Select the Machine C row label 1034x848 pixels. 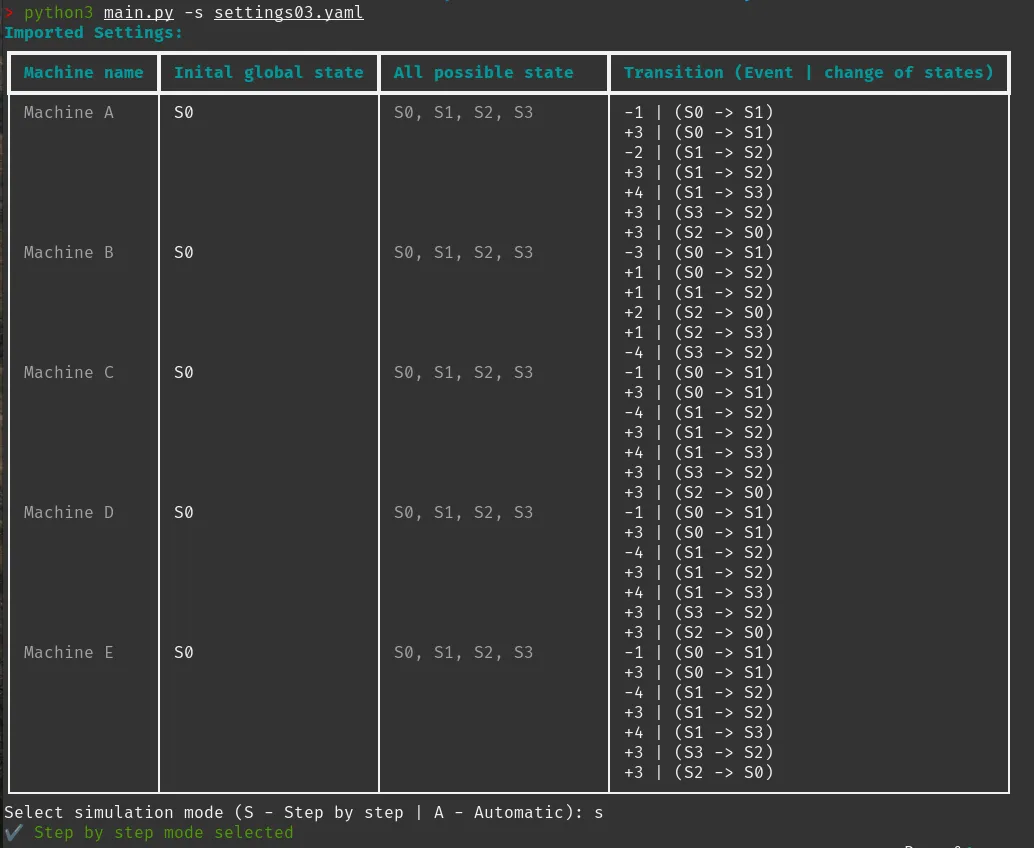pyautogui.click(x=69, y=373)
